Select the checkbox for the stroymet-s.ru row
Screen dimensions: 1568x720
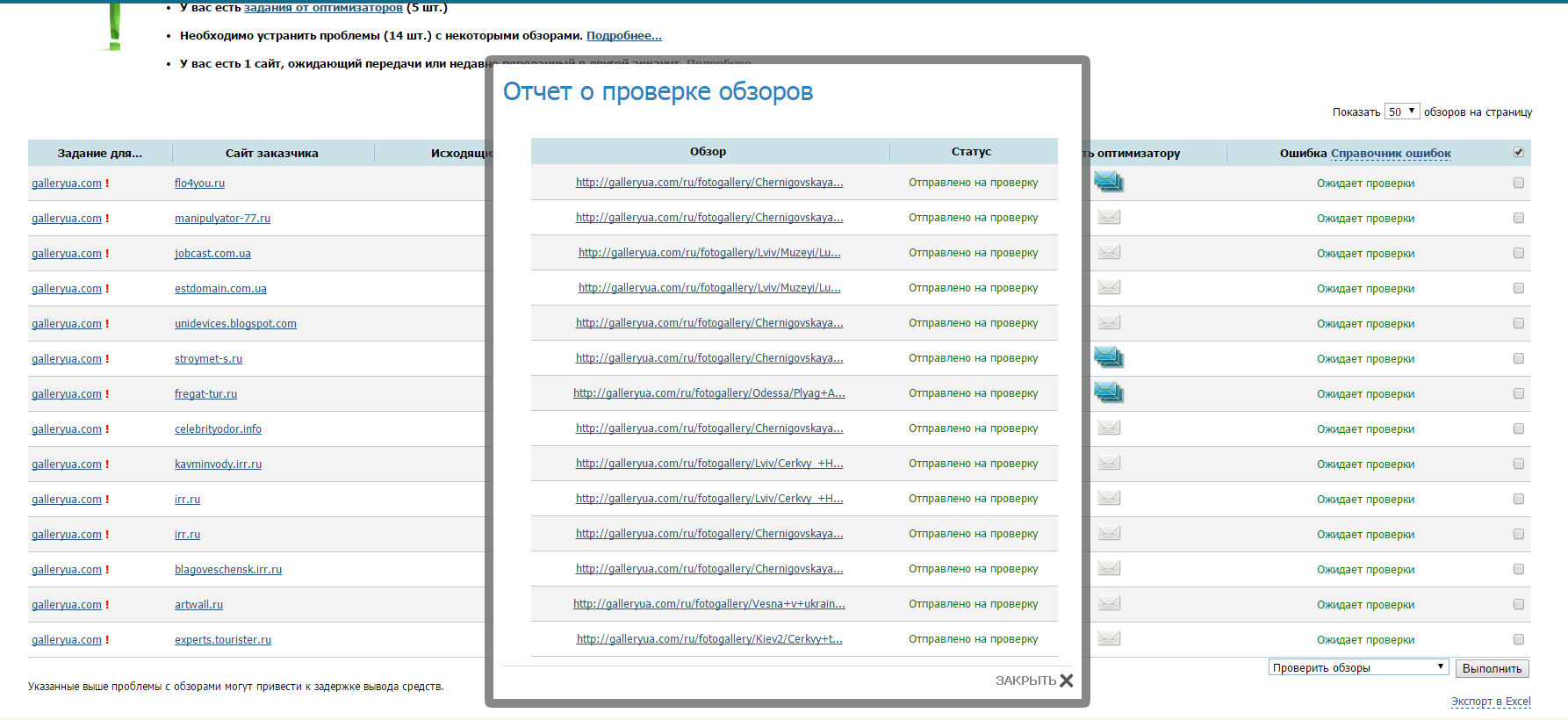point(1519,358)
